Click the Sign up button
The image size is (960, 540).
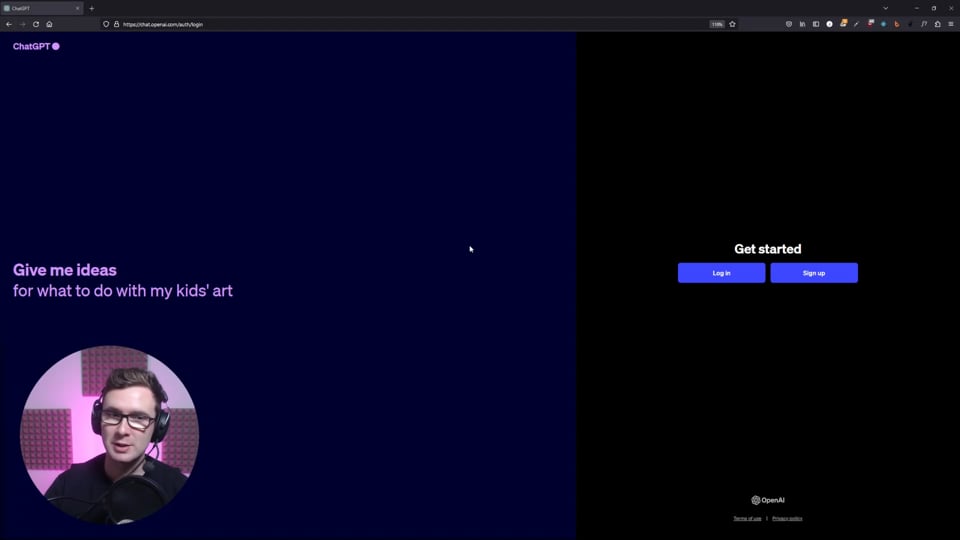[x=814, y=273]
